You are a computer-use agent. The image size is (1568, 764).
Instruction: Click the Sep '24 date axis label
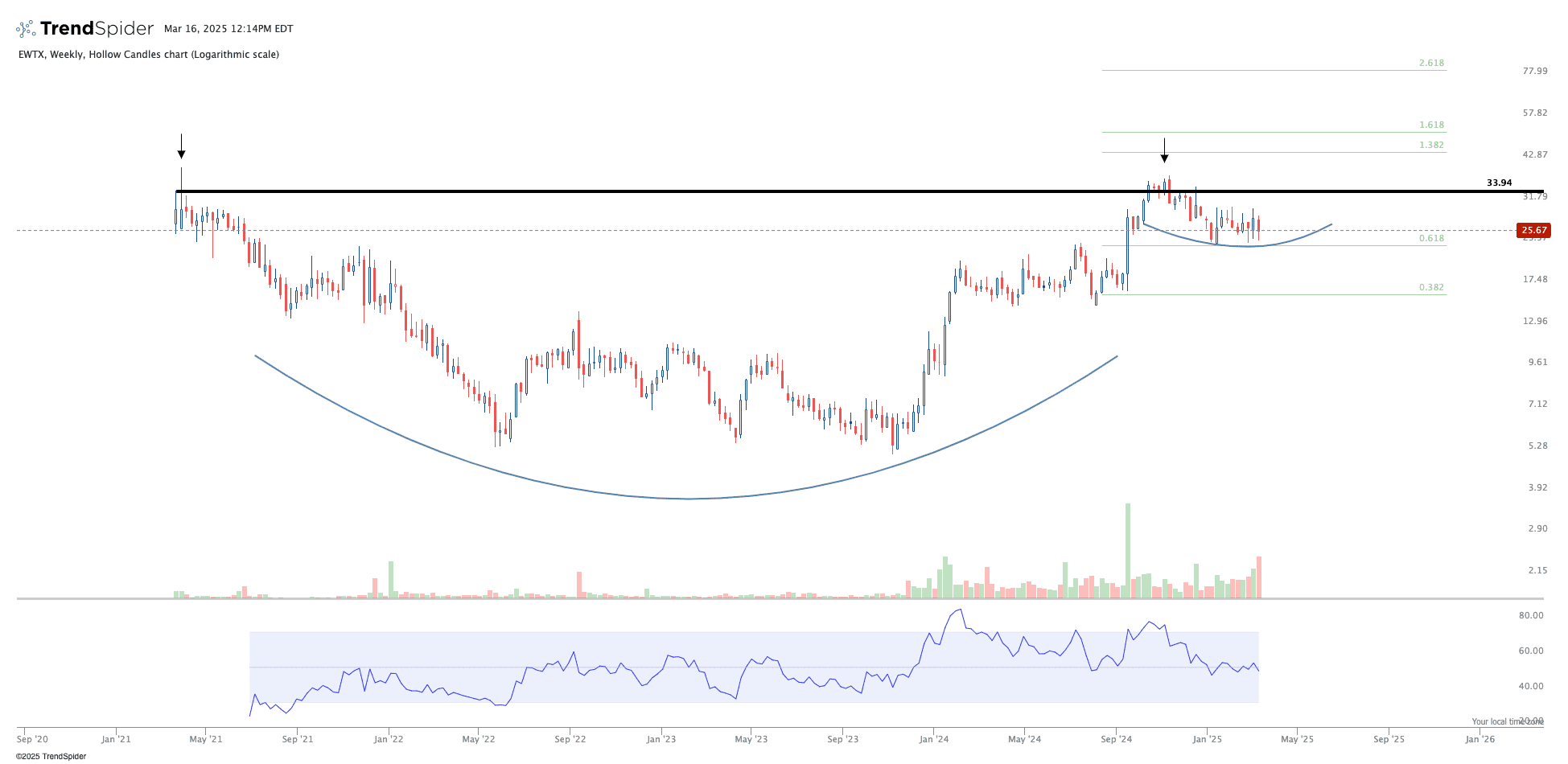point(1116,739)
